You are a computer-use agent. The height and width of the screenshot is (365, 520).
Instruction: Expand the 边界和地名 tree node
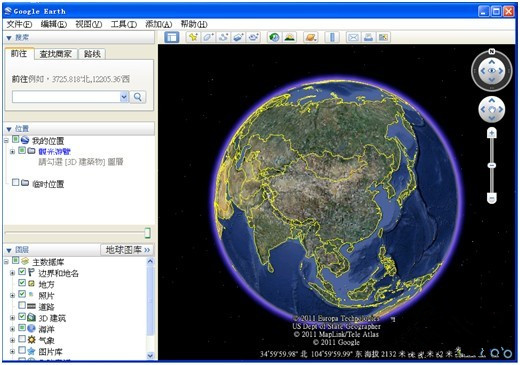pos(12,273)
